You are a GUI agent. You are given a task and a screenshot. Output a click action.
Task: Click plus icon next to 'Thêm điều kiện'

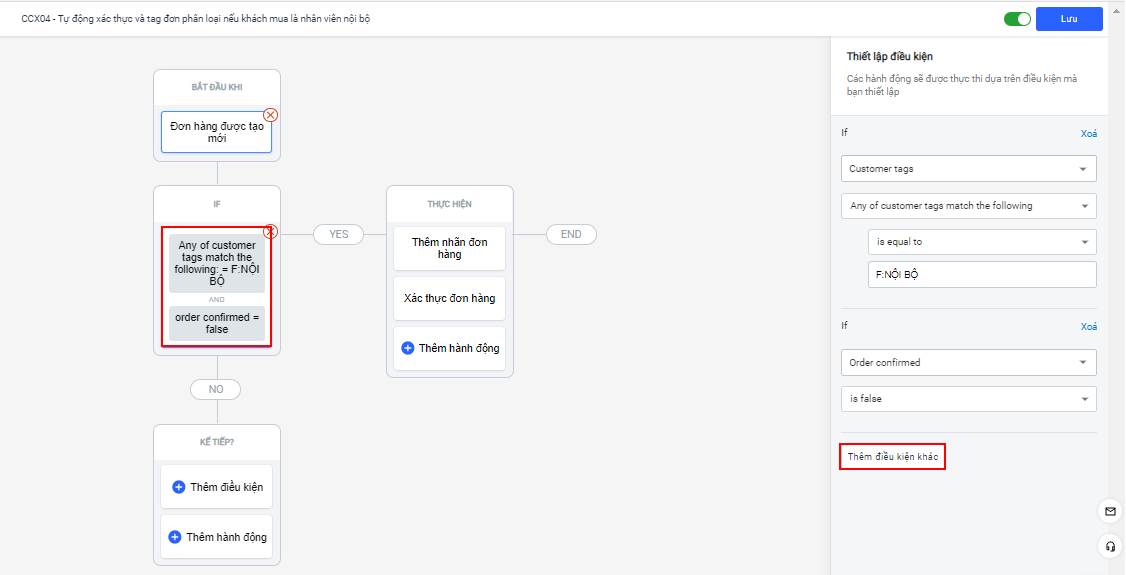click(179, 487)
